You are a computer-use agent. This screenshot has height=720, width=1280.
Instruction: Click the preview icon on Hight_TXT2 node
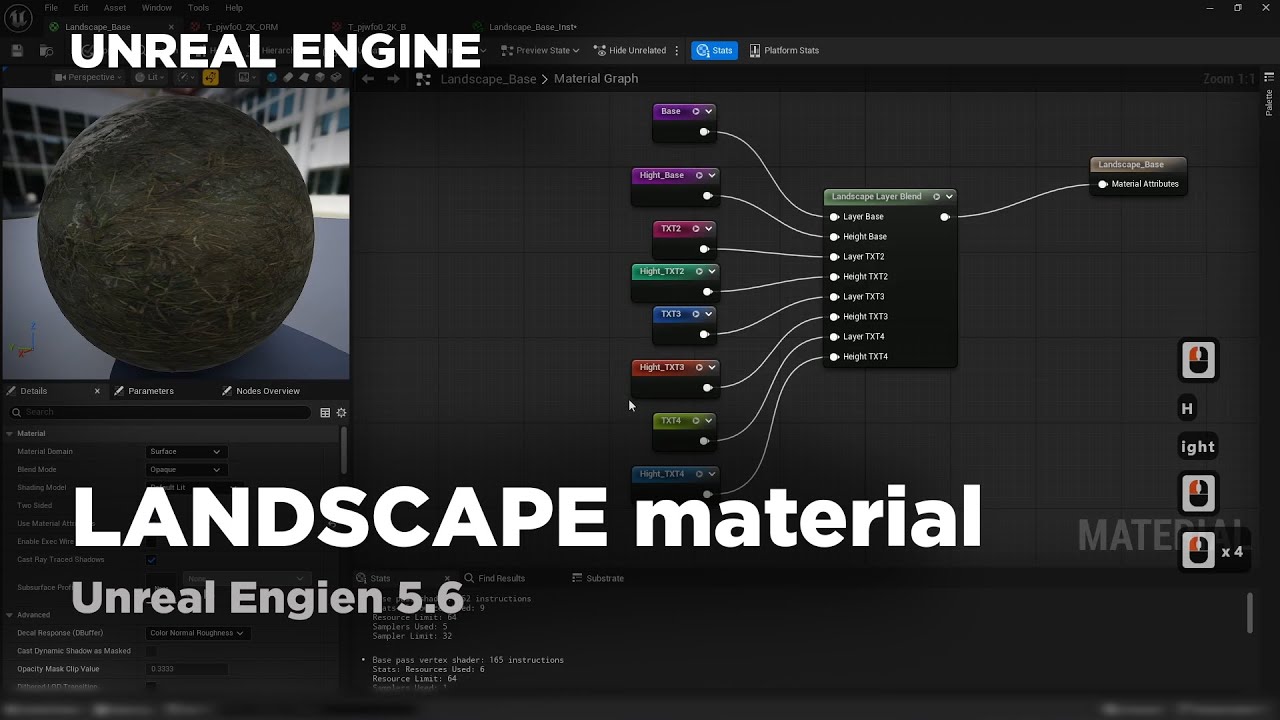pos(699,271)
